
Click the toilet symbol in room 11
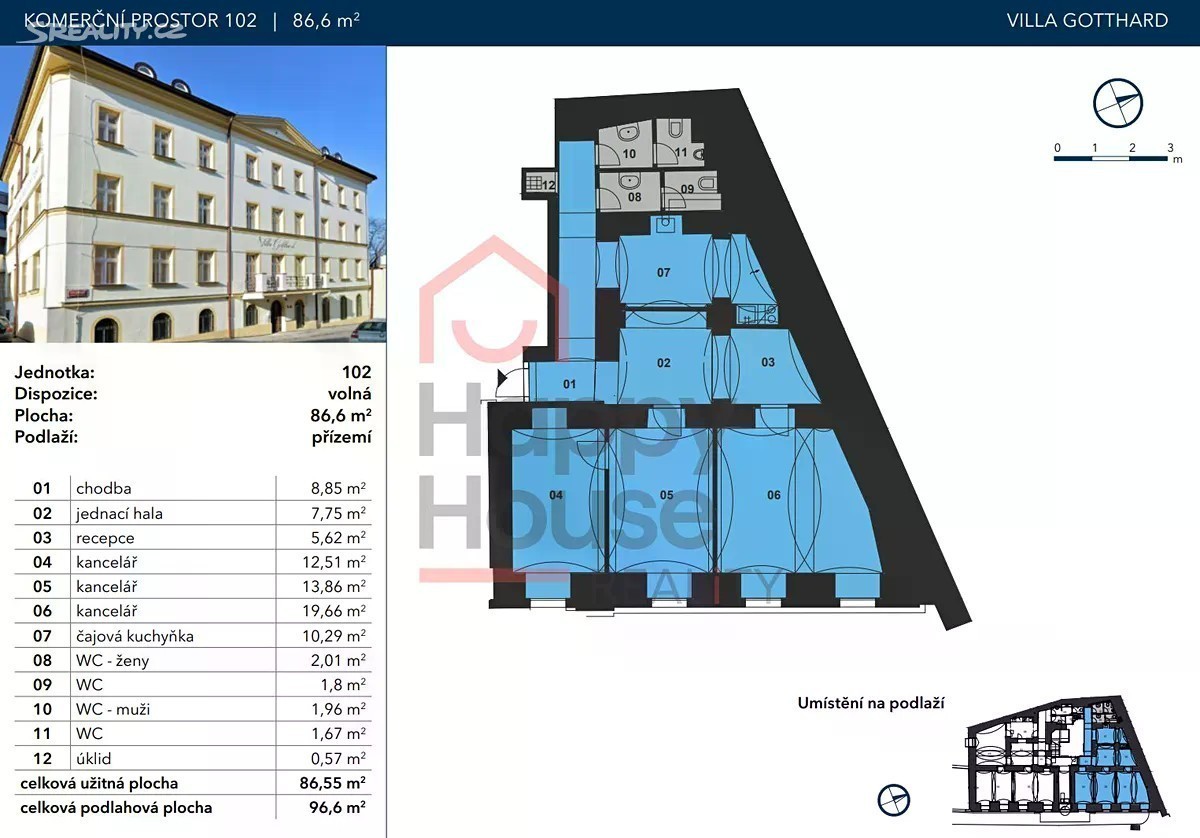677,129
